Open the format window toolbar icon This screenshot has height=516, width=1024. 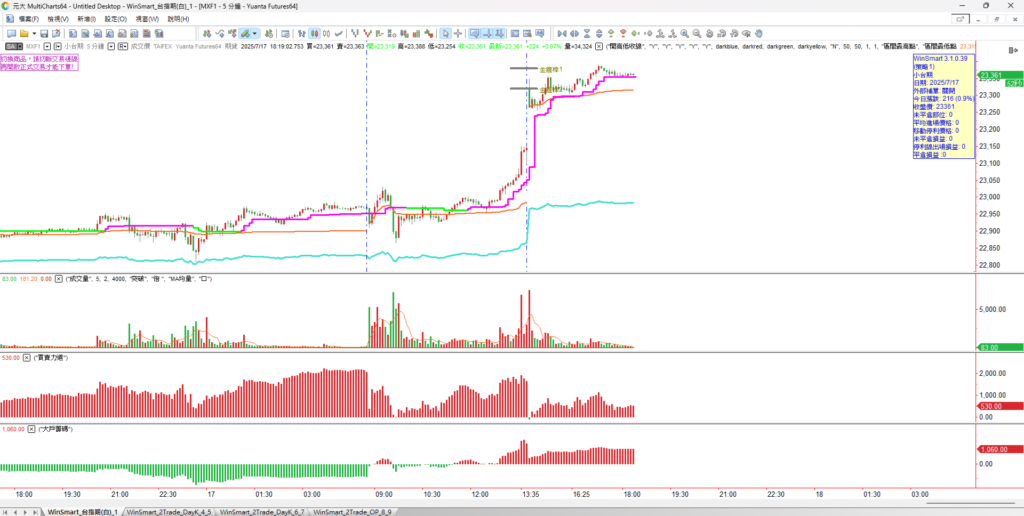[x=285, y=33]
